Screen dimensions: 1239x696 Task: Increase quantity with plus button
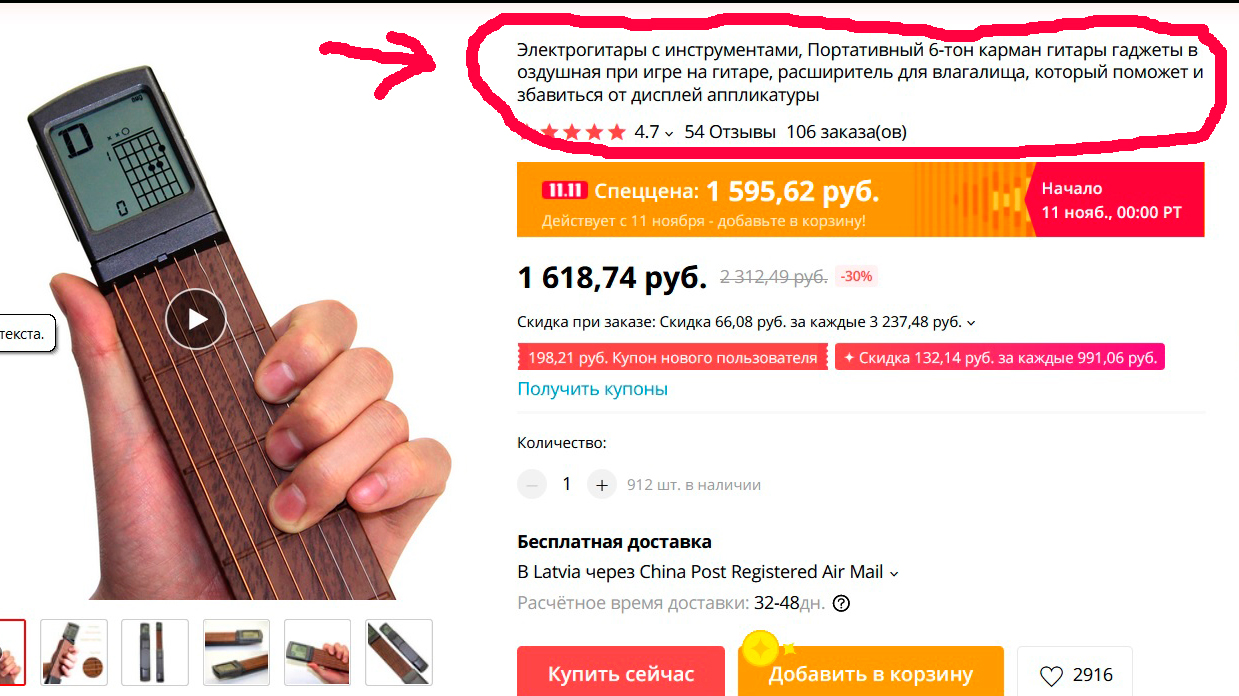pos(601,484)
